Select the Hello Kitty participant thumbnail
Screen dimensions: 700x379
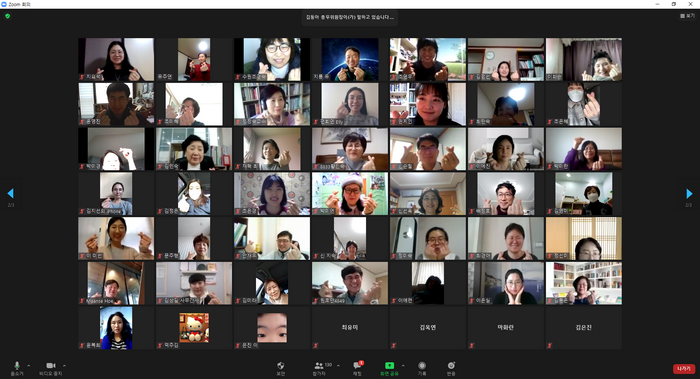point(194,328)
